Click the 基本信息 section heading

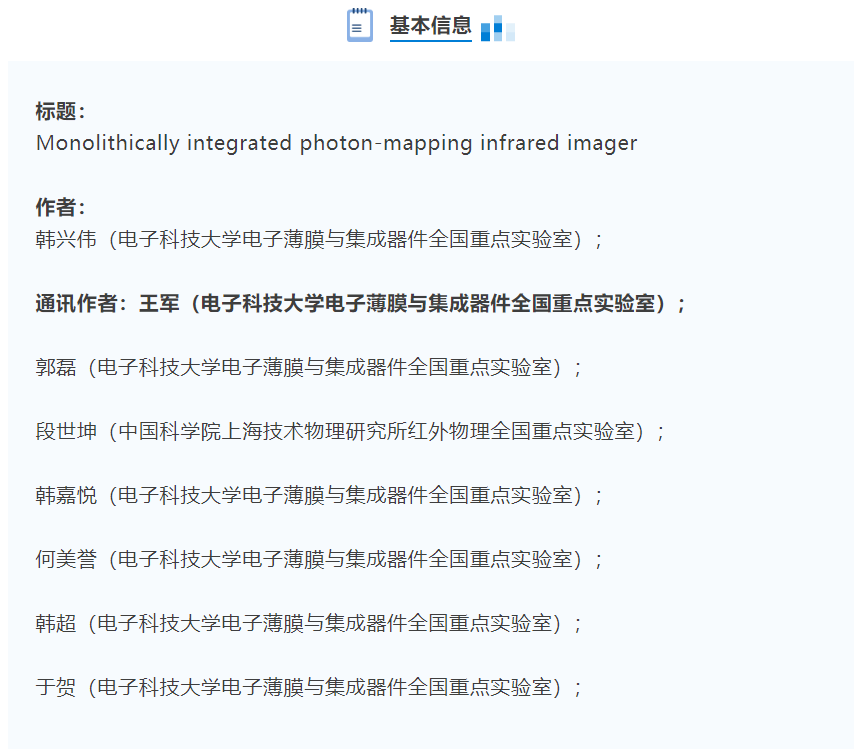pos(430,25)
